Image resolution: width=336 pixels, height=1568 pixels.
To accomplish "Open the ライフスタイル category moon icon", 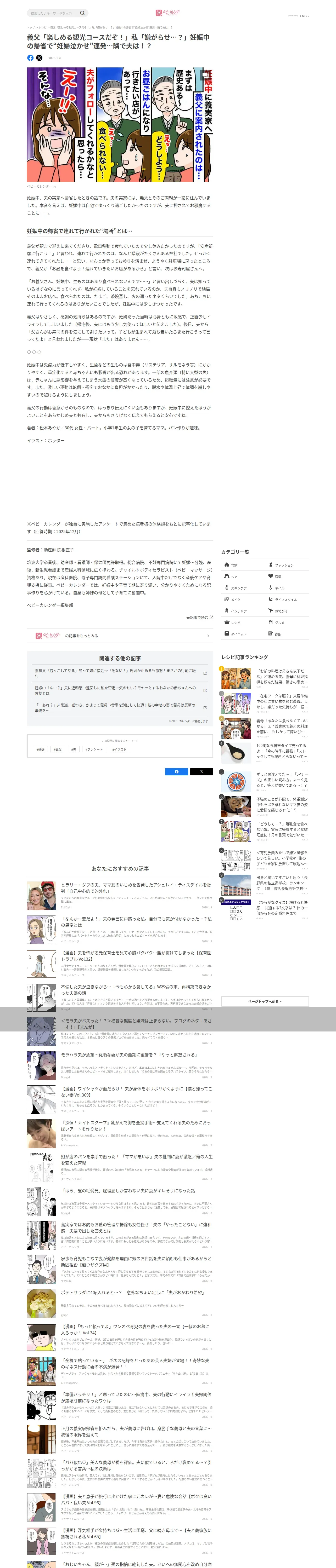I will [271, 599].
